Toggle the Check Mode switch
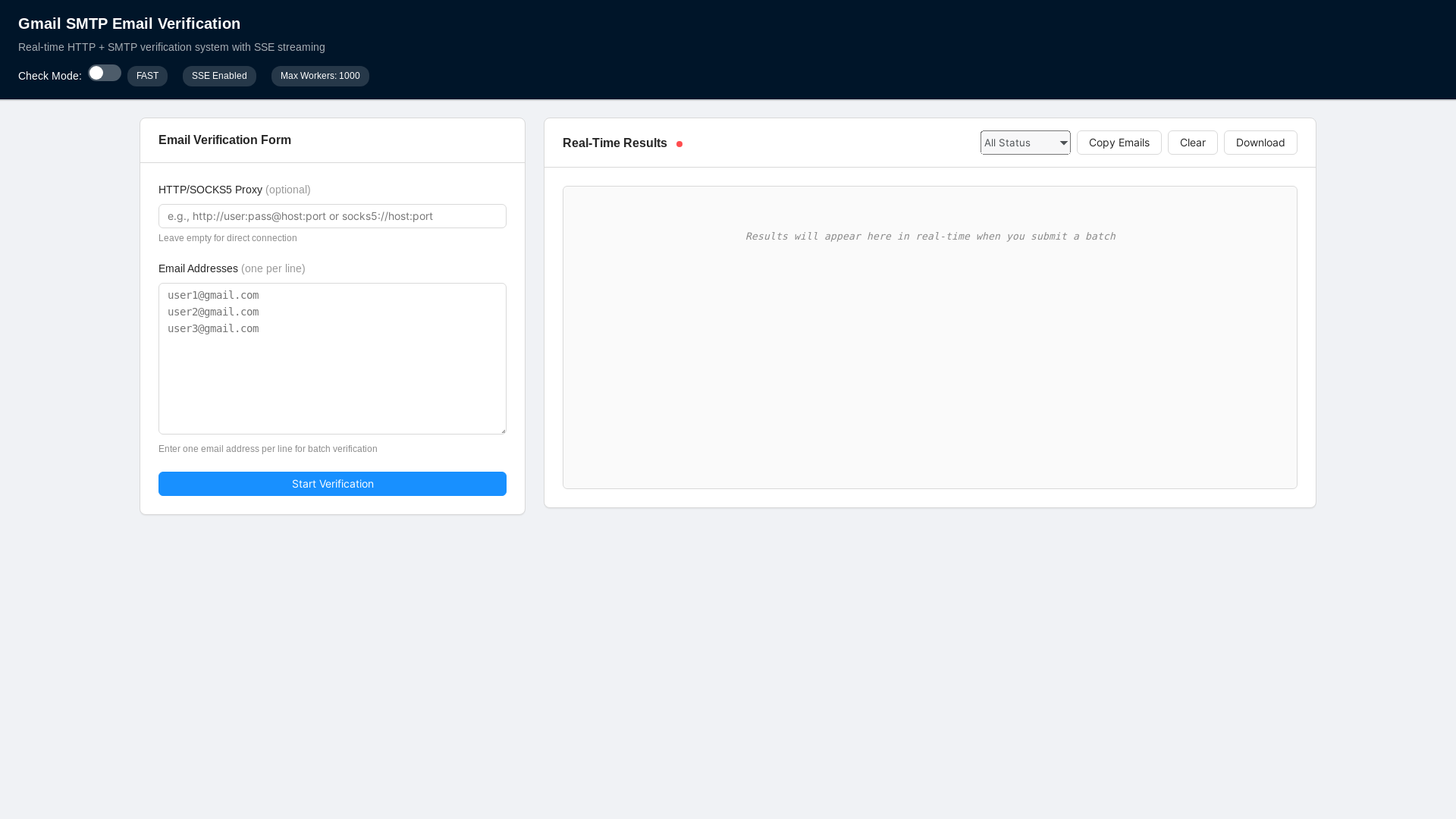This screenshot has width=1456, height=819. pos(105,73)
